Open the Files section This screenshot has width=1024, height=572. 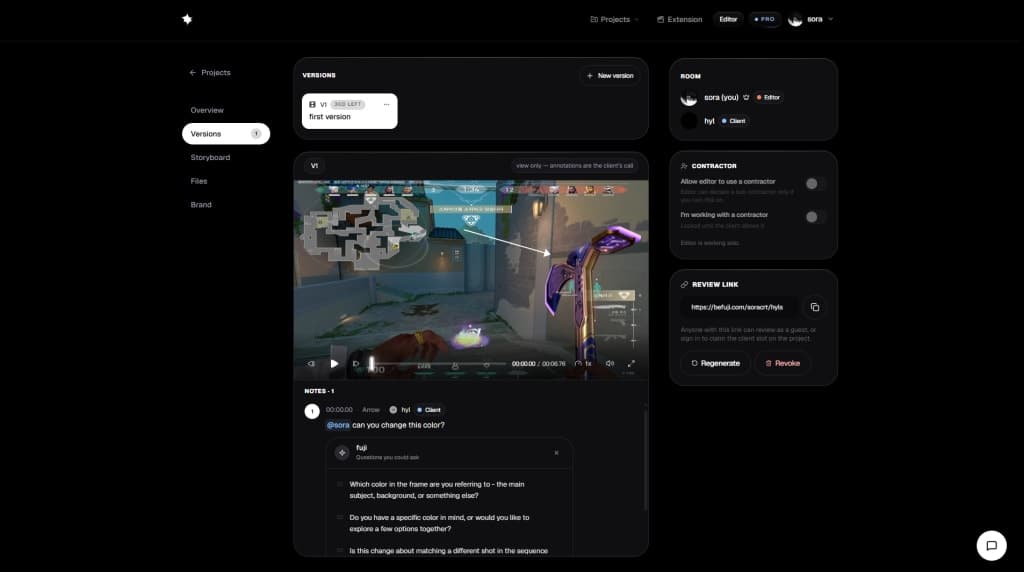pos(199,181)
